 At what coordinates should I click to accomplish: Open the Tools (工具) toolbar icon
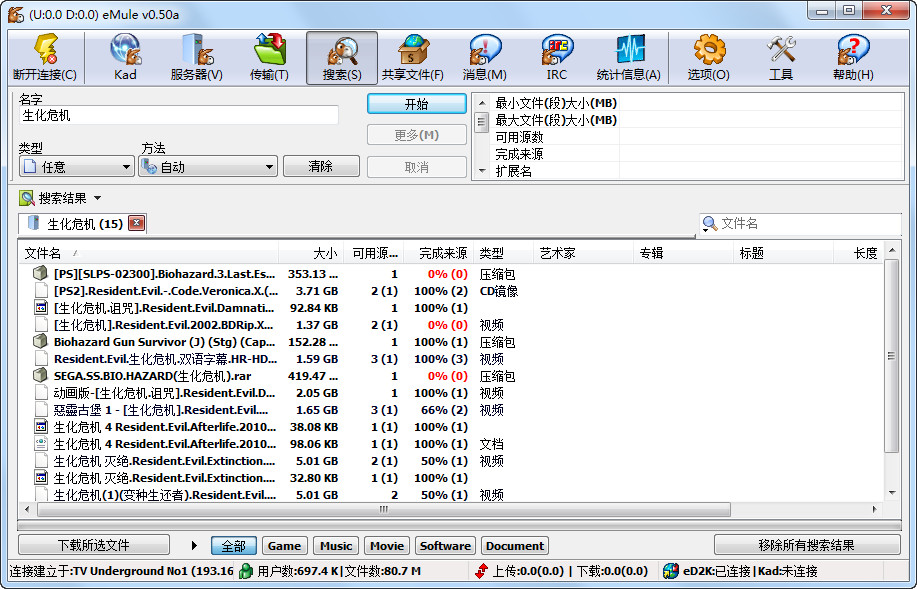point(781,57)
